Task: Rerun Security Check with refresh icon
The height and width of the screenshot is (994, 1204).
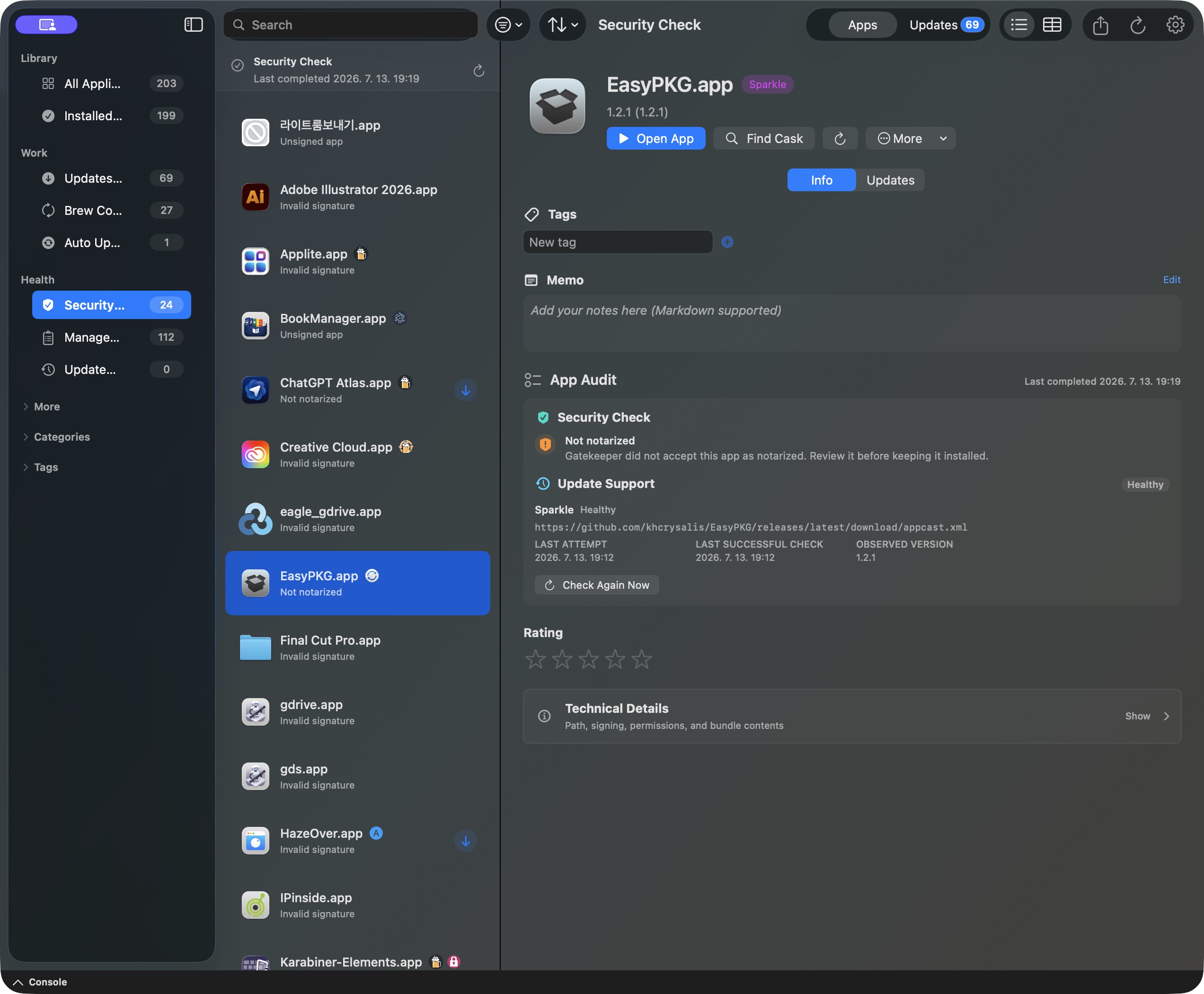Action: (x=478, y=71)
